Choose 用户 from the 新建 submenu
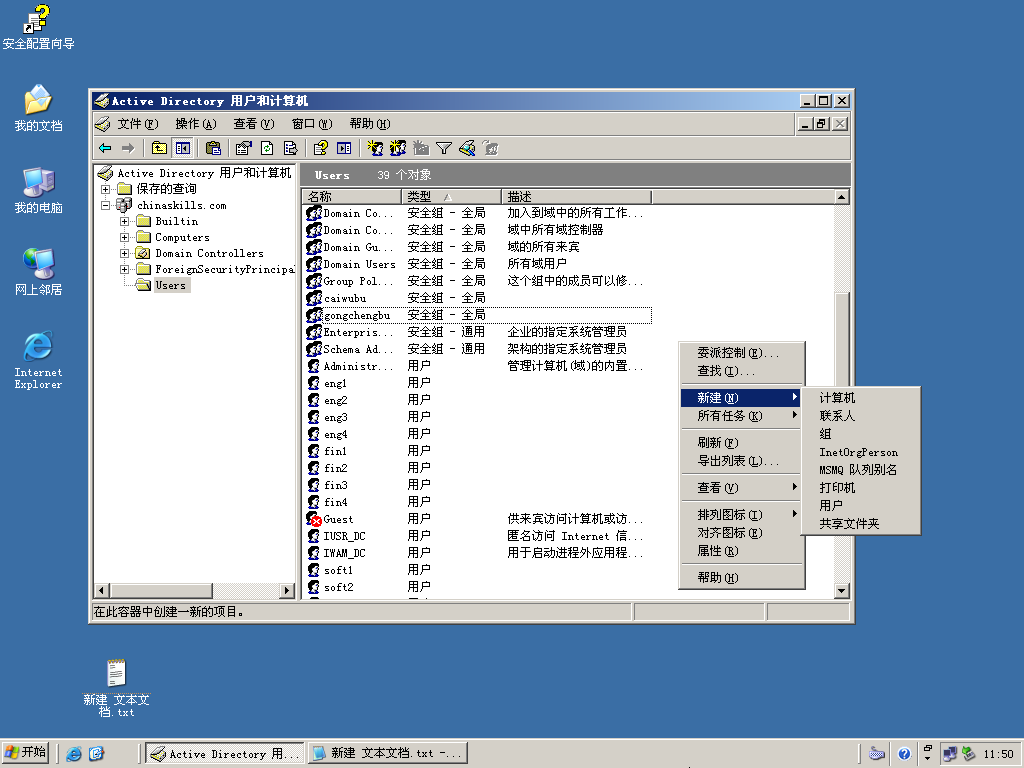The height and width of the screenshot is (768, 1024). 861,505
